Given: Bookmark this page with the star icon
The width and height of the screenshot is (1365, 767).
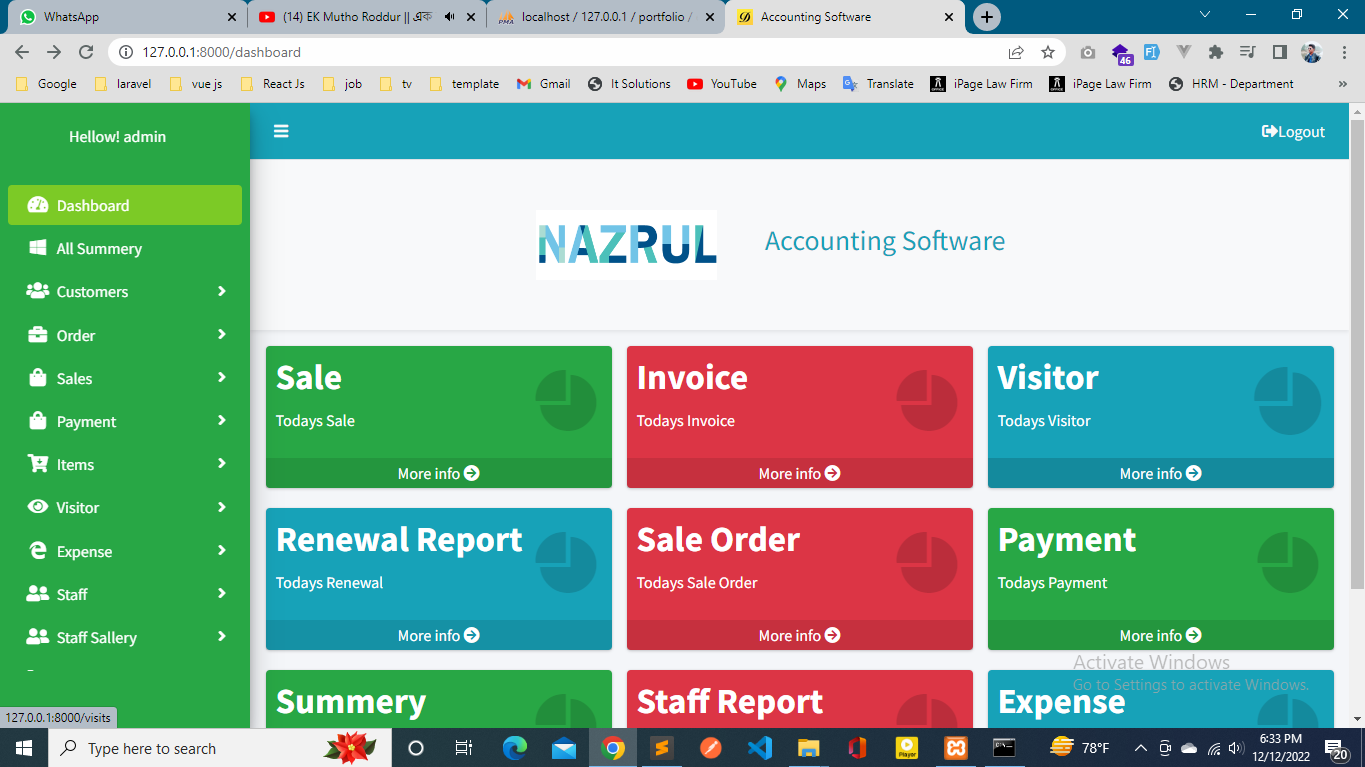Looking at the screenshot, I should click(1047, 52).
